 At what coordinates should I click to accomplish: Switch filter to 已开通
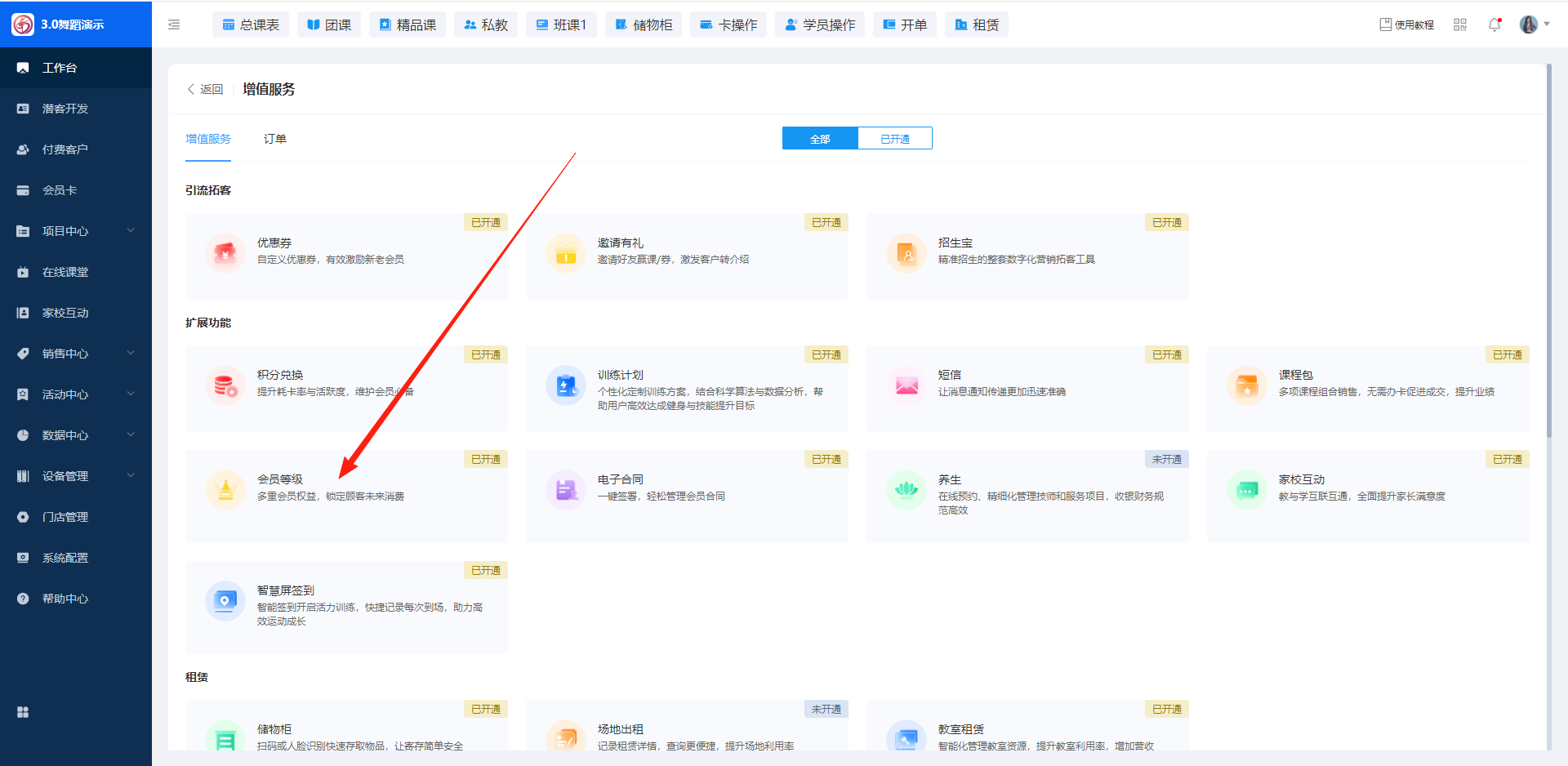click(895, 139)
